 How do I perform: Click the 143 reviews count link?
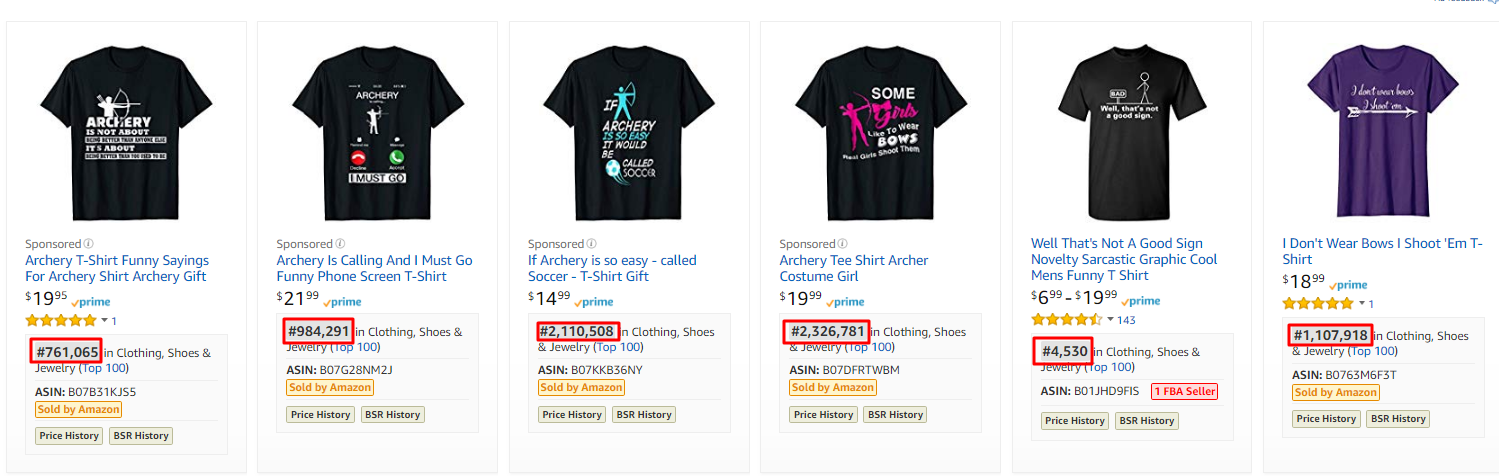click(x=1127, y=320)
